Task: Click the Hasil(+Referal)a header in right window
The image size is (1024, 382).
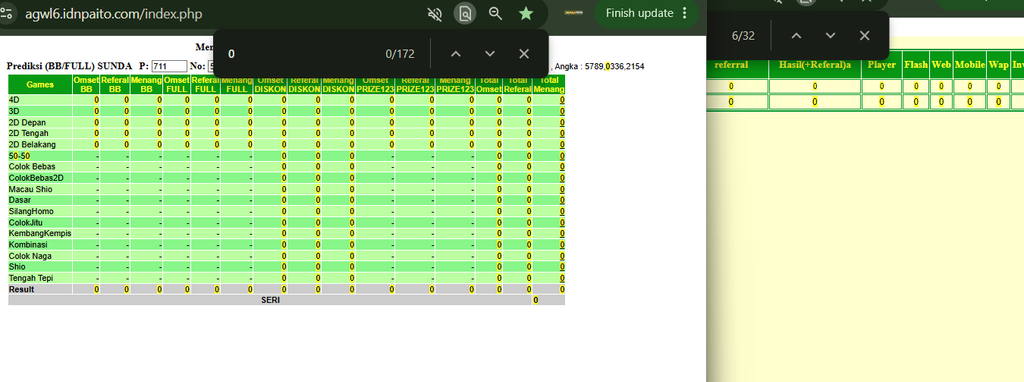Action: (815, 65)
